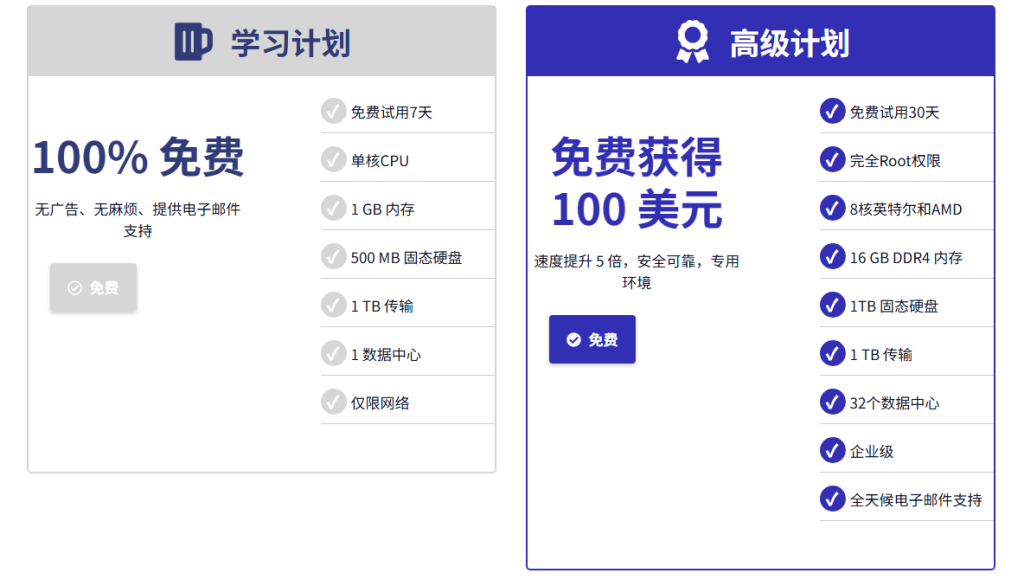Click the 免费获得 100 美元 heading
This screenshot has height=586, width=1024.
point(636,183)
